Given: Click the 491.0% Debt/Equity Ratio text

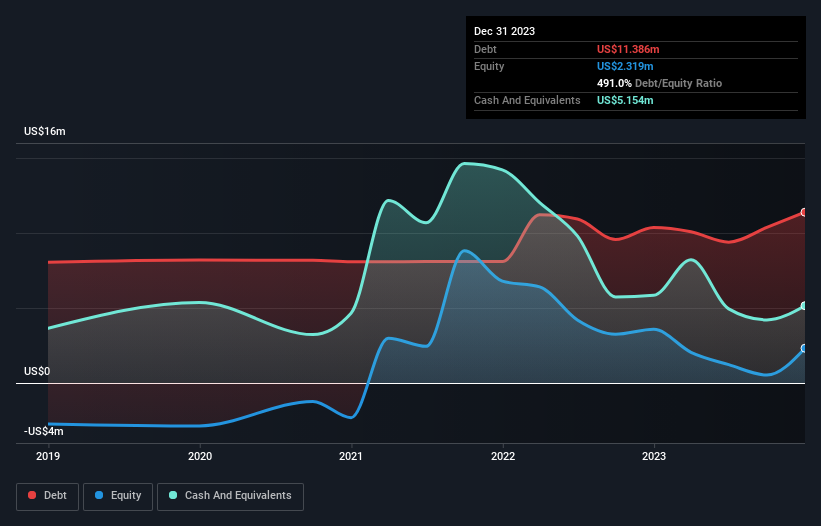Looking at the screenshot, I should 659,83.
